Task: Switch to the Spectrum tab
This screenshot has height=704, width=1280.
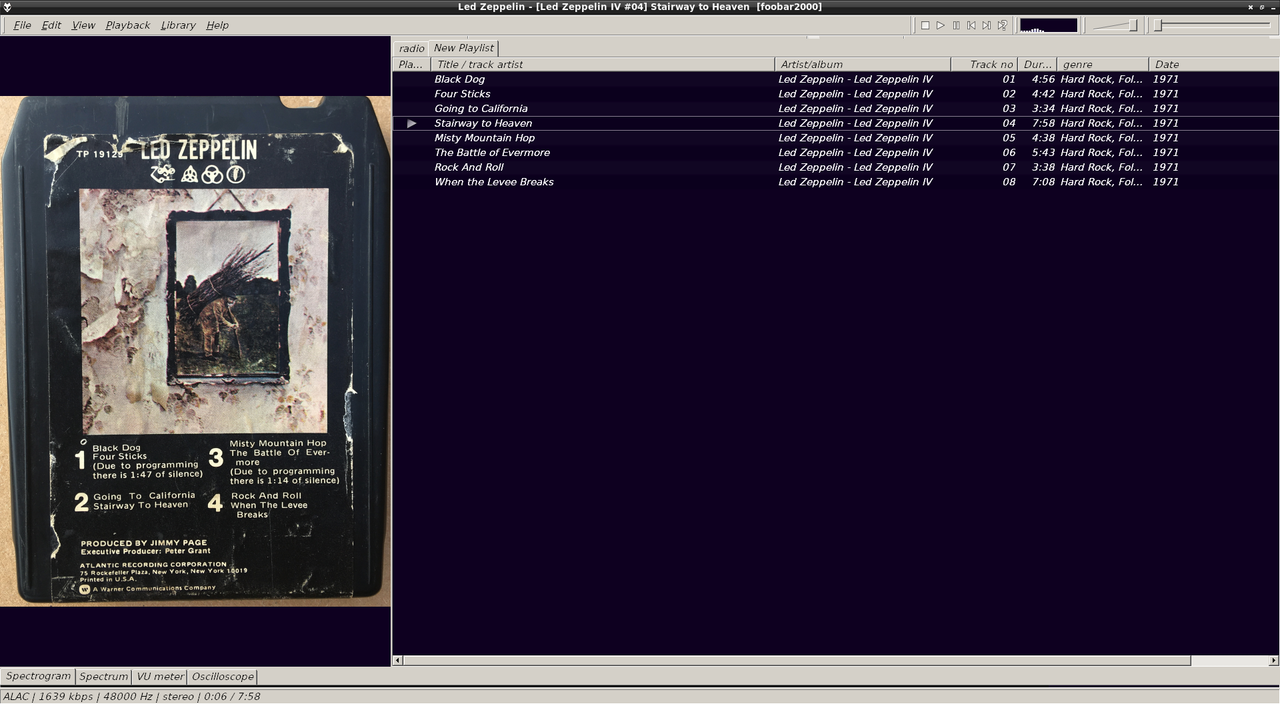Action: click(104, 677)
